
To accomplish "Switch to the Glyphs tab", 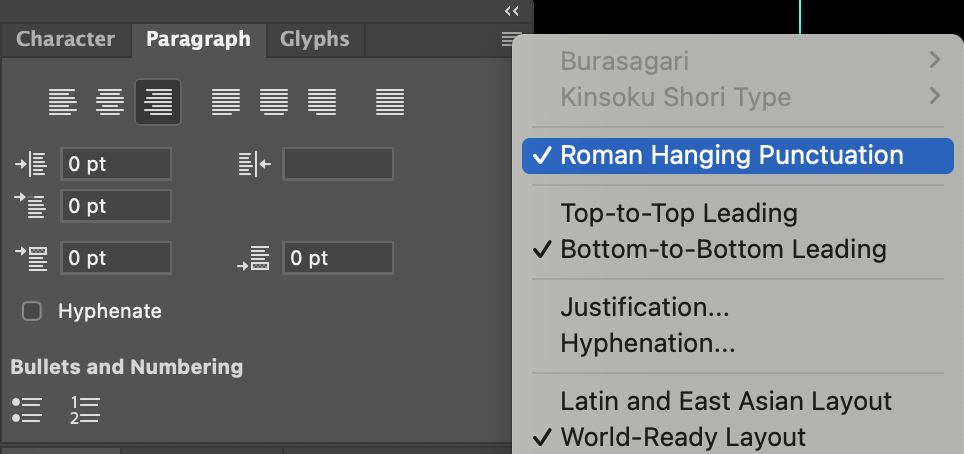I will point(314,40).
